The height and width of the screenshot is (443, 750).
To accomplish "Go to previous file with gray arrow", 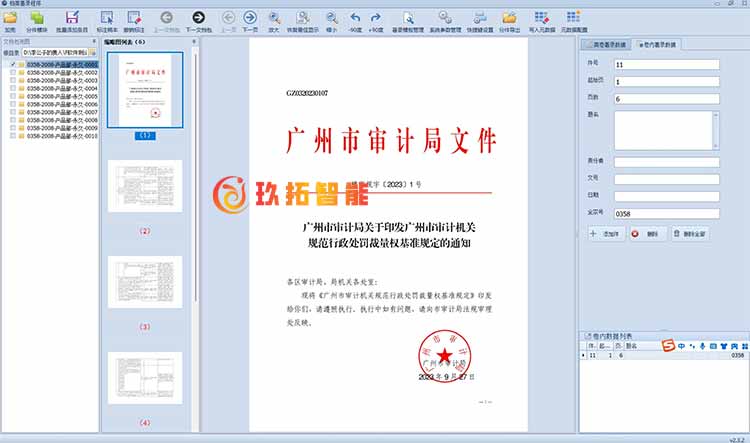I will coord(166,18).
